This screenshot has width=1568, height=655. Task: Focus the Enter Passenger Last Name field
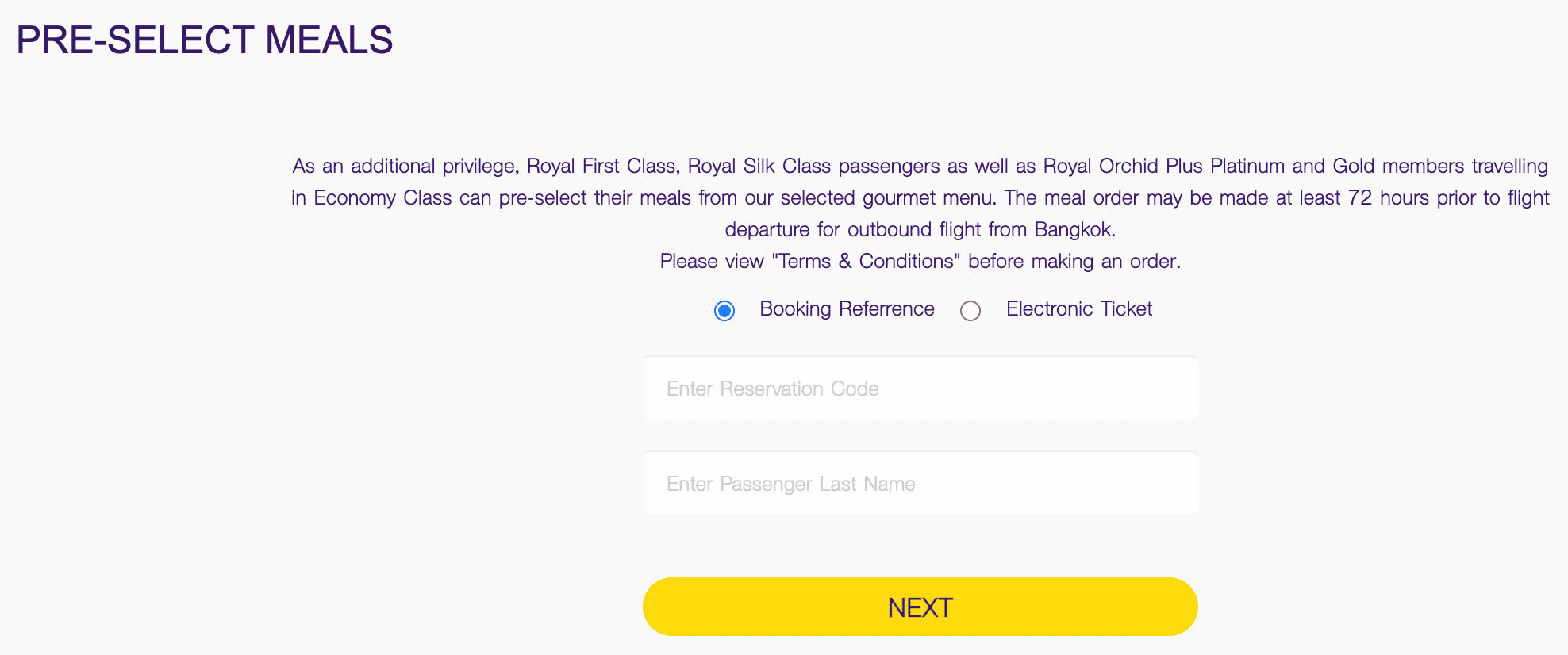click(x=920, y=484)
